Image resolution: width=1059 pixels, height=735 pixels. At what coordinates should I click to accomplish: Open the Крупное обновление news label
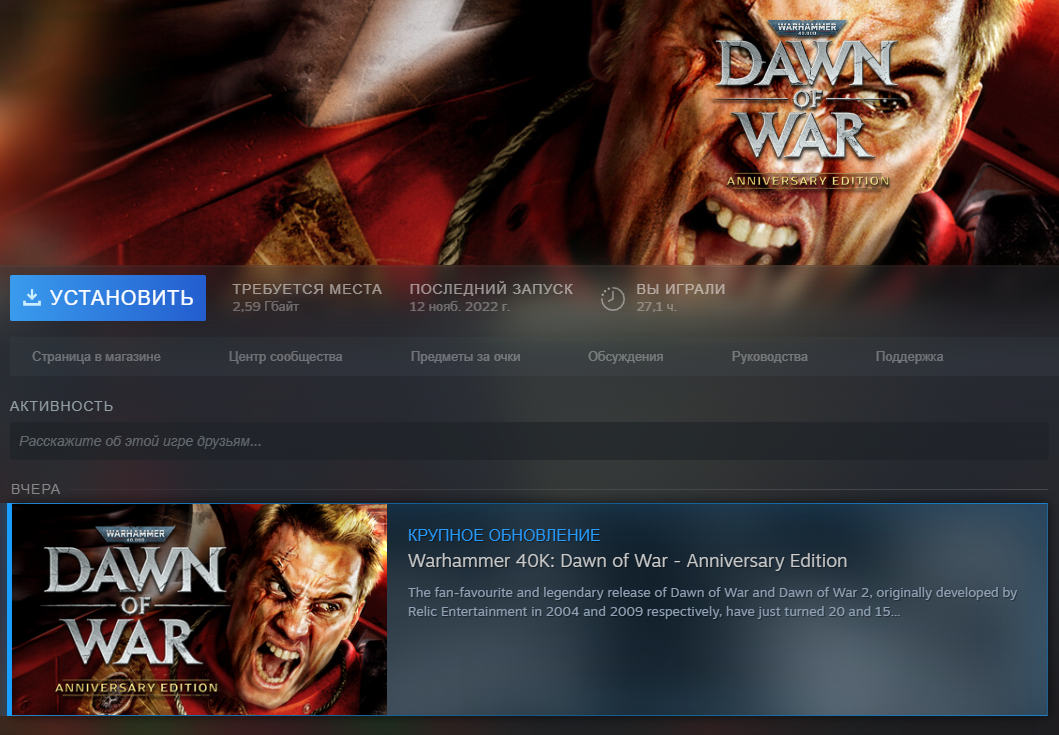click(x=504, y=535)
